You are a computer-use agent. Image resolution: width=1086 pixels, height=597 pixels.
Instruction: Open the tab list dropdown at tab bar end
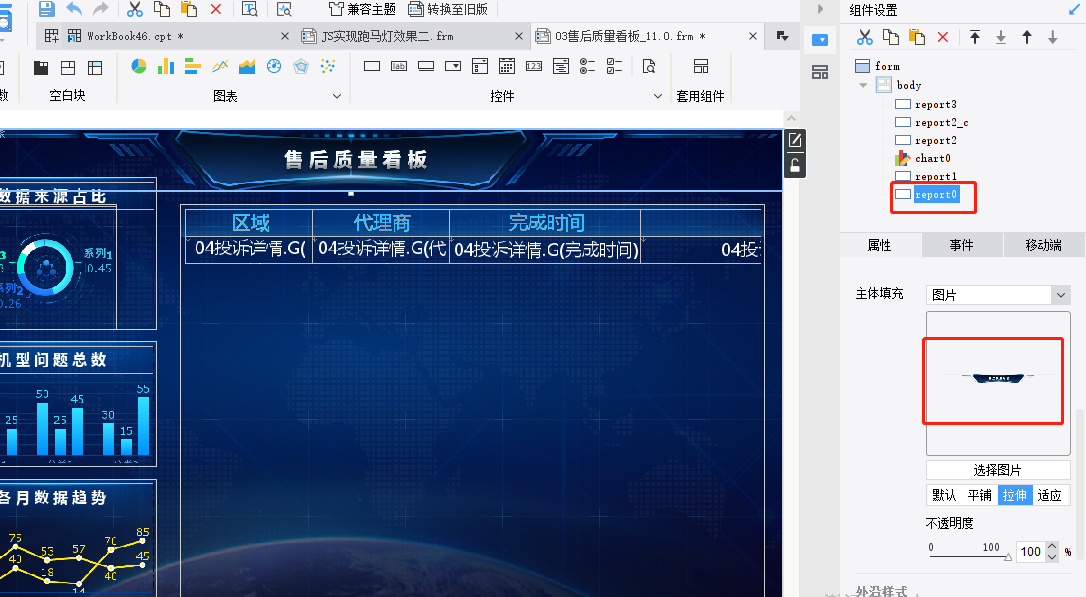(783, 36)
